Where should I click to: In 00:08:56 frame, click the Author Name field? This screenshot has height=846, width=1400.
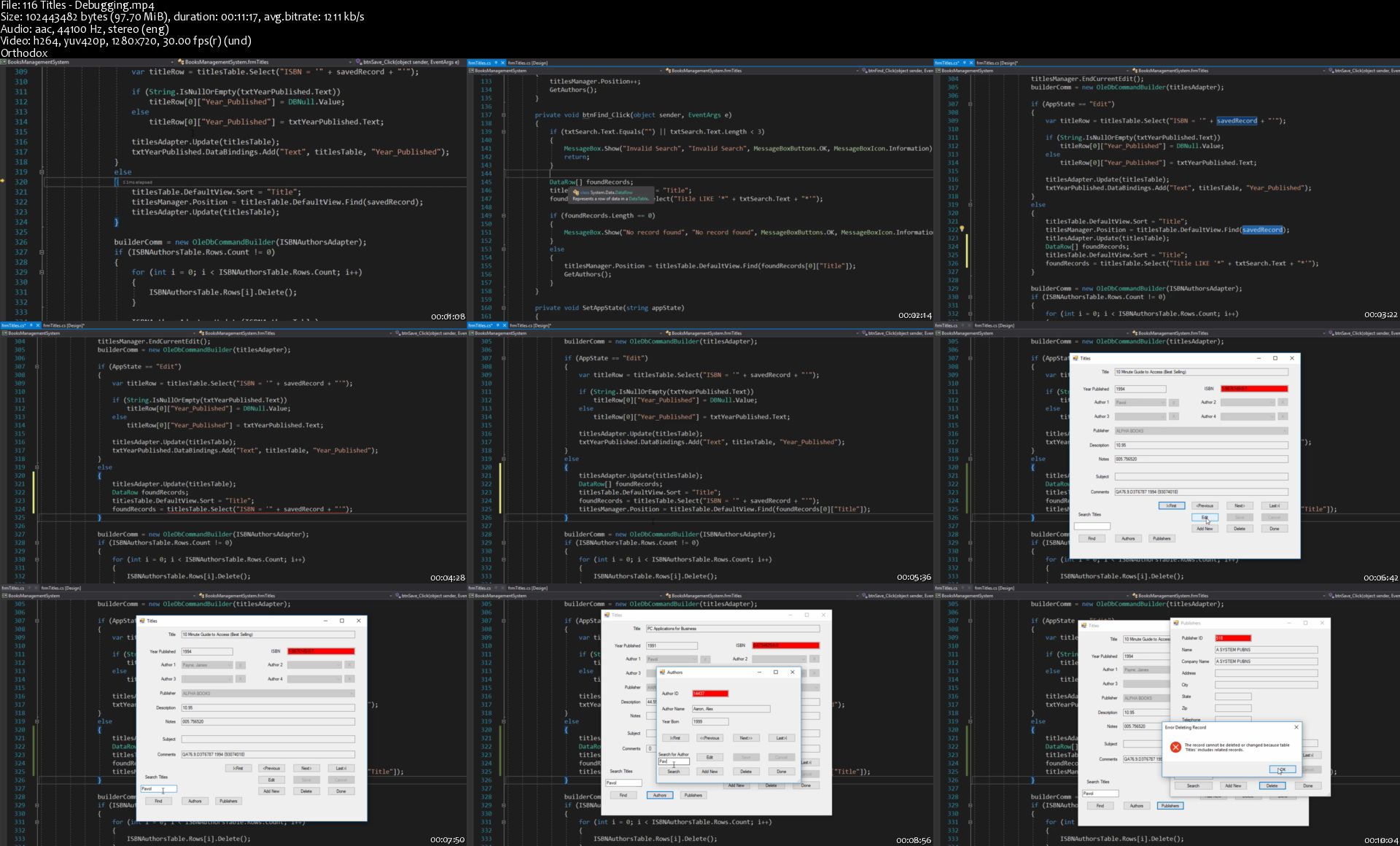pyautogui.click(x=731, y=708)
